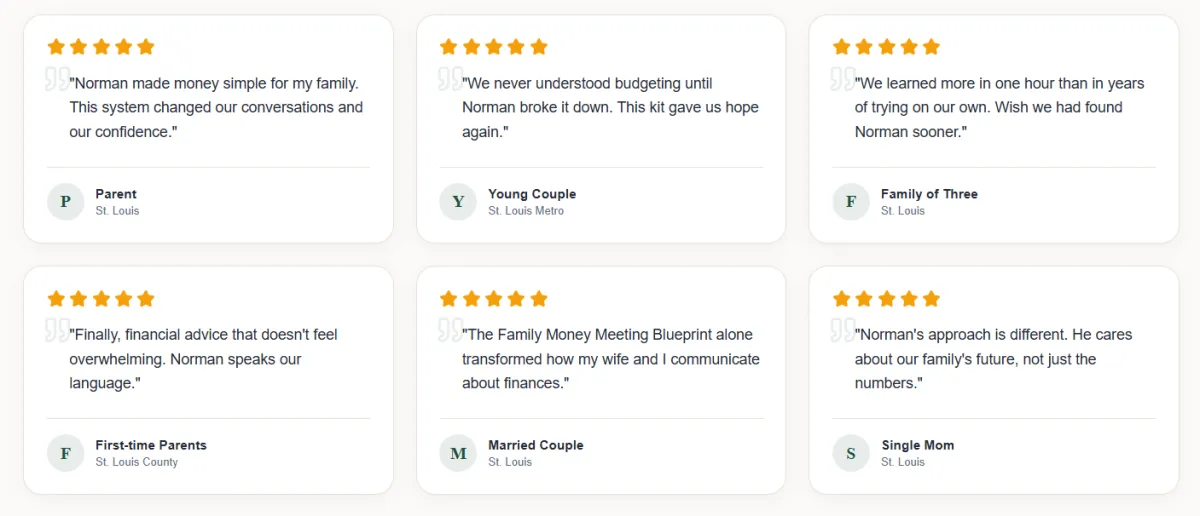
Task: Click the 'Norman made money simple' testimonial text
Action: [216, 107]
